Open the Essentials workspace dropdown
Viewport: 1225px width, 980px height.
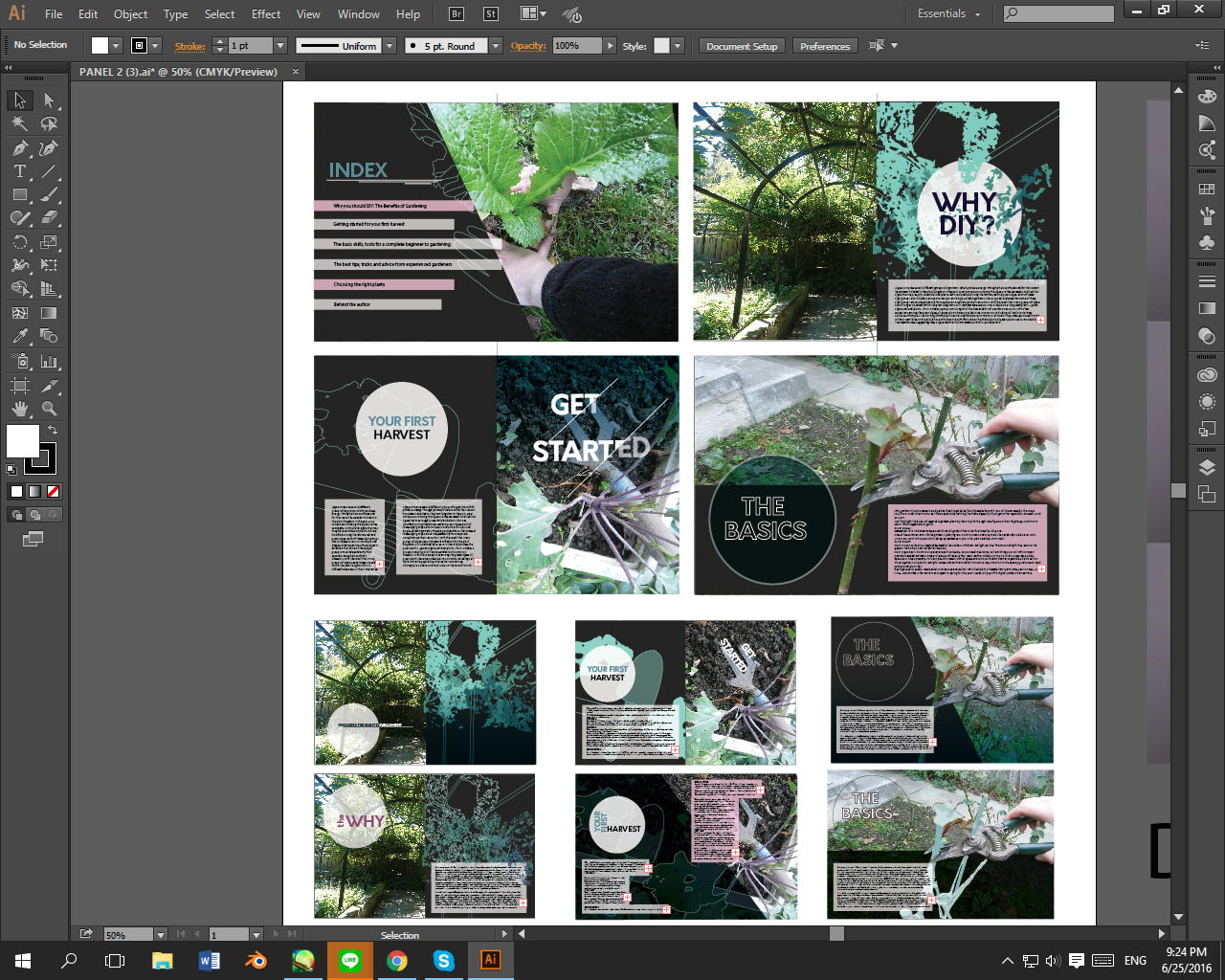949,14
